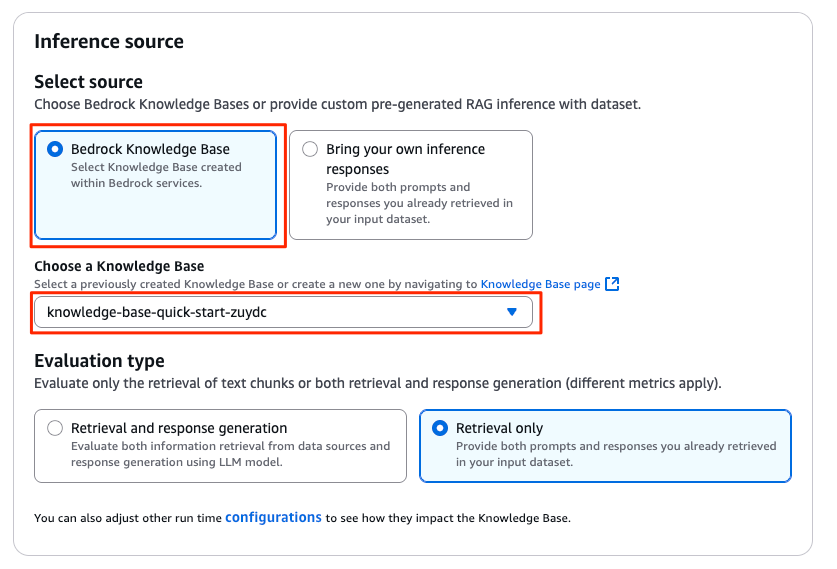Select the Retrieval only radio button

[x=440, y=428]
